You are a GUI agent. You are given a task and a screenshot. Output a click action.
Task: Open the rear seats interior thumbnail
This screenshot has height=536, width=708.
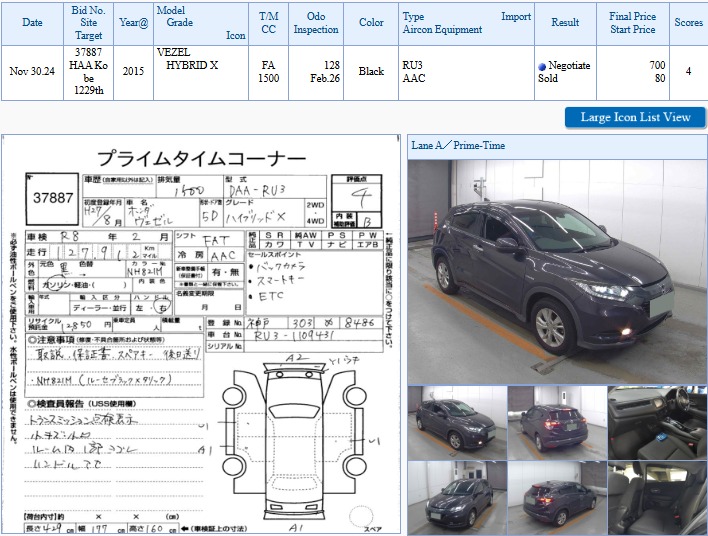[657, 497]
